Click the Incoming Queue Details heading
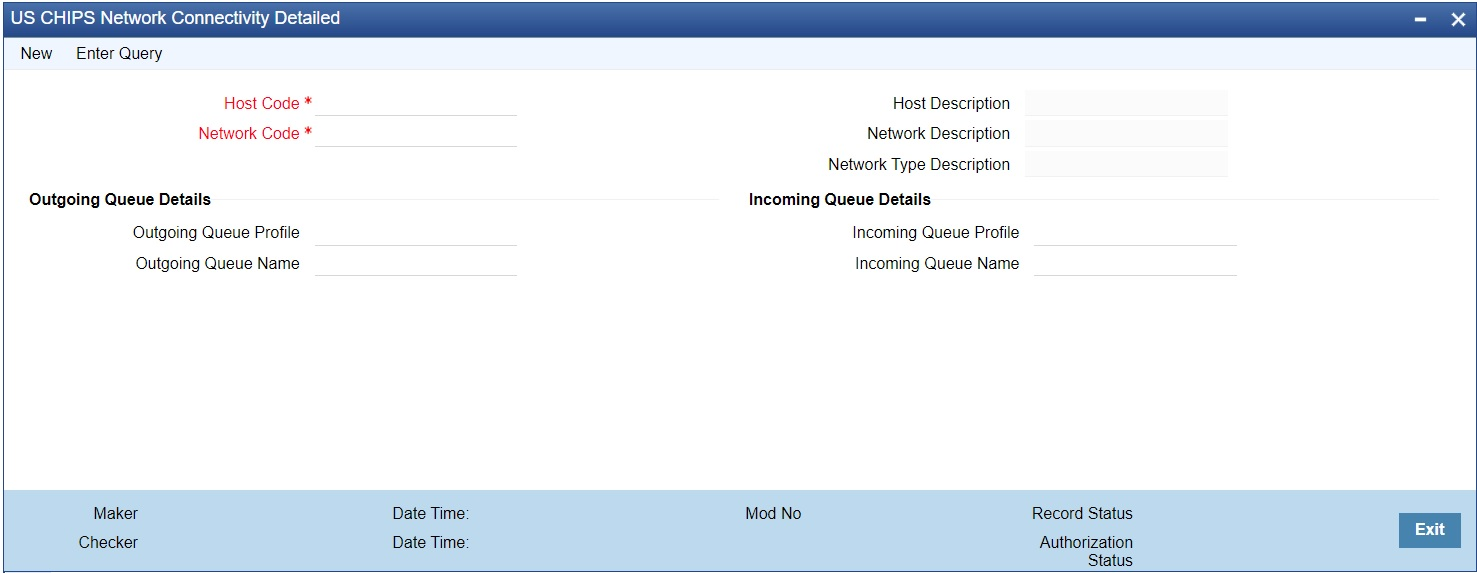Image resolution: width=1477 pixels, height=573 pixels. (840, 199)
